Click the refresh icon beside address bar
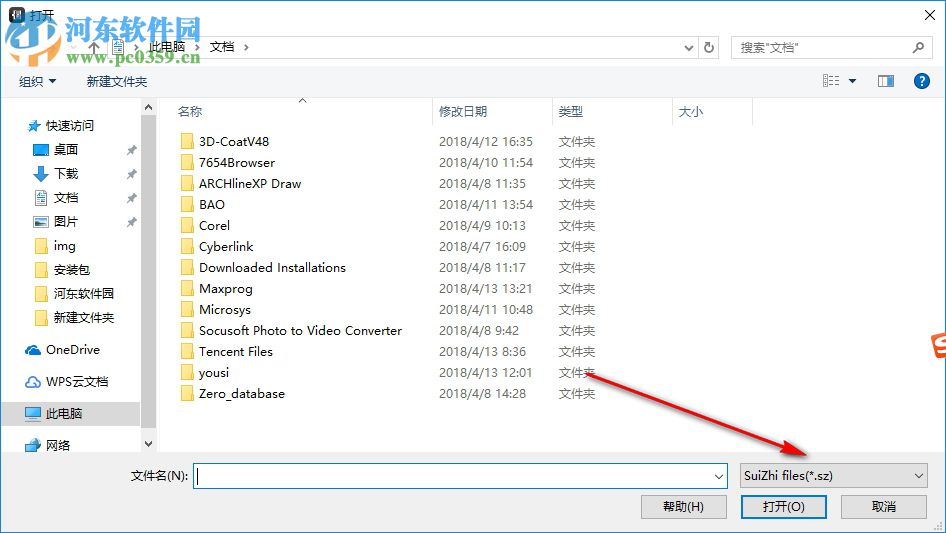 [709, 47]
